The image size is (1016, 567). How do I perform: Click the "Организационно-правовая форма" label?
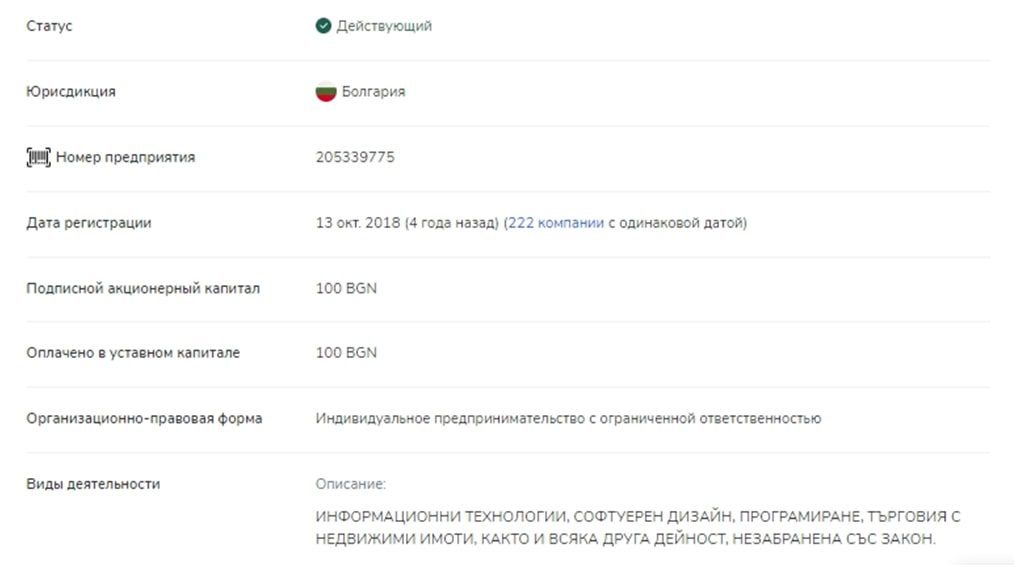(144, 419)
